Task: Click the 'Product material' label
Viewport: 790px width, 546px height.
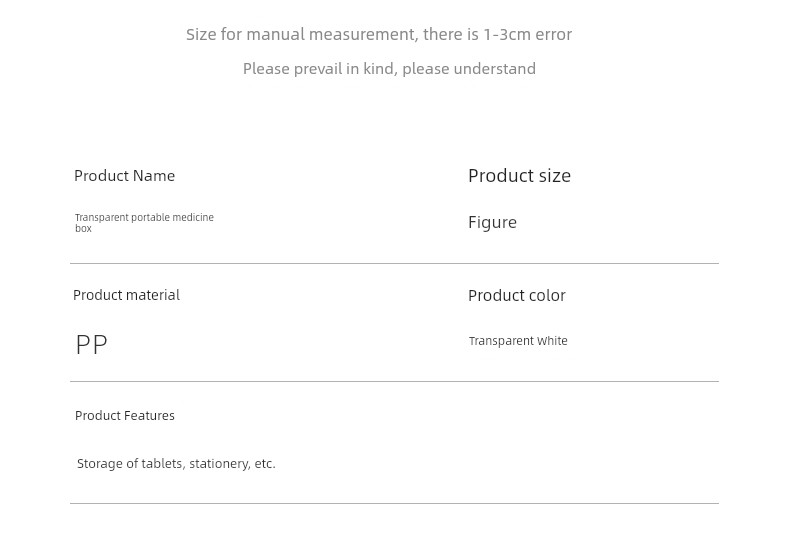Action: click(x=126, y=295)
